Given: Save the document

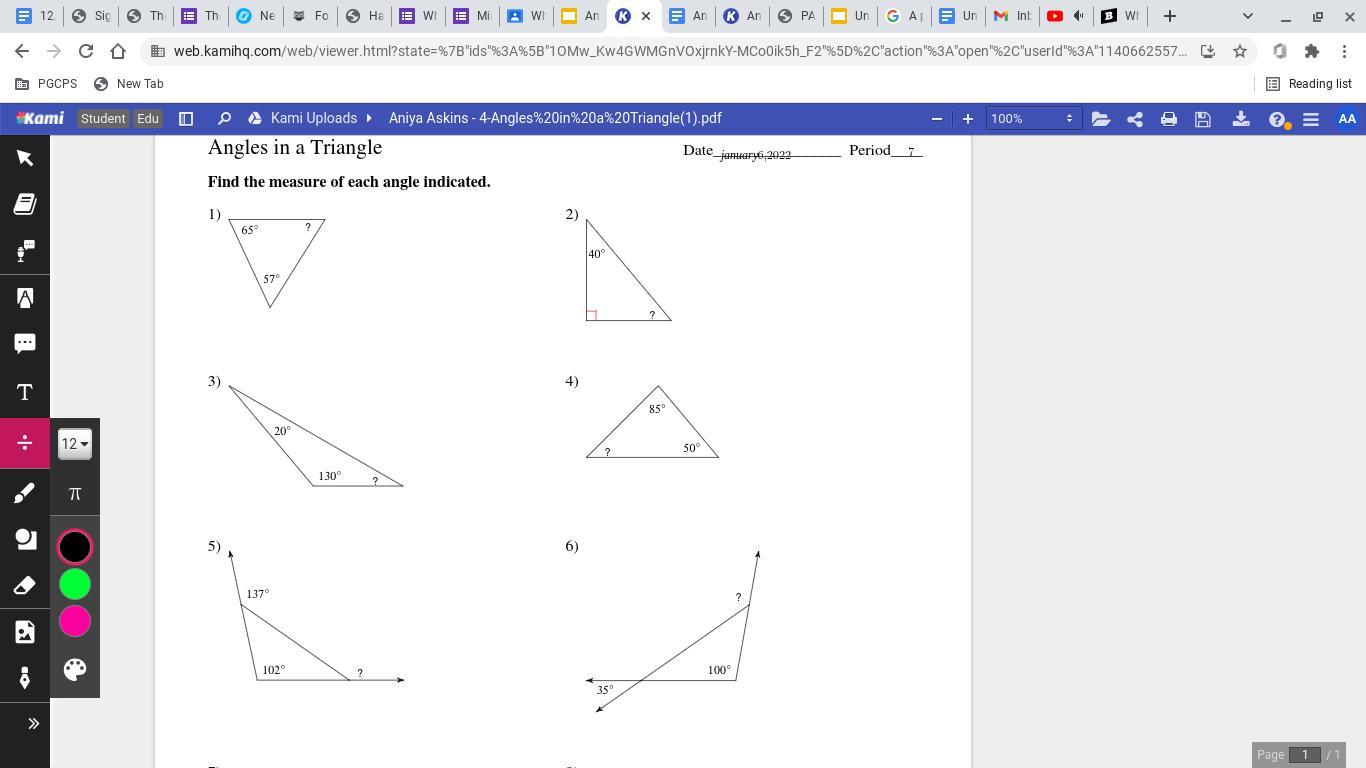Looking at the screenshot, I should [1203, 118].
